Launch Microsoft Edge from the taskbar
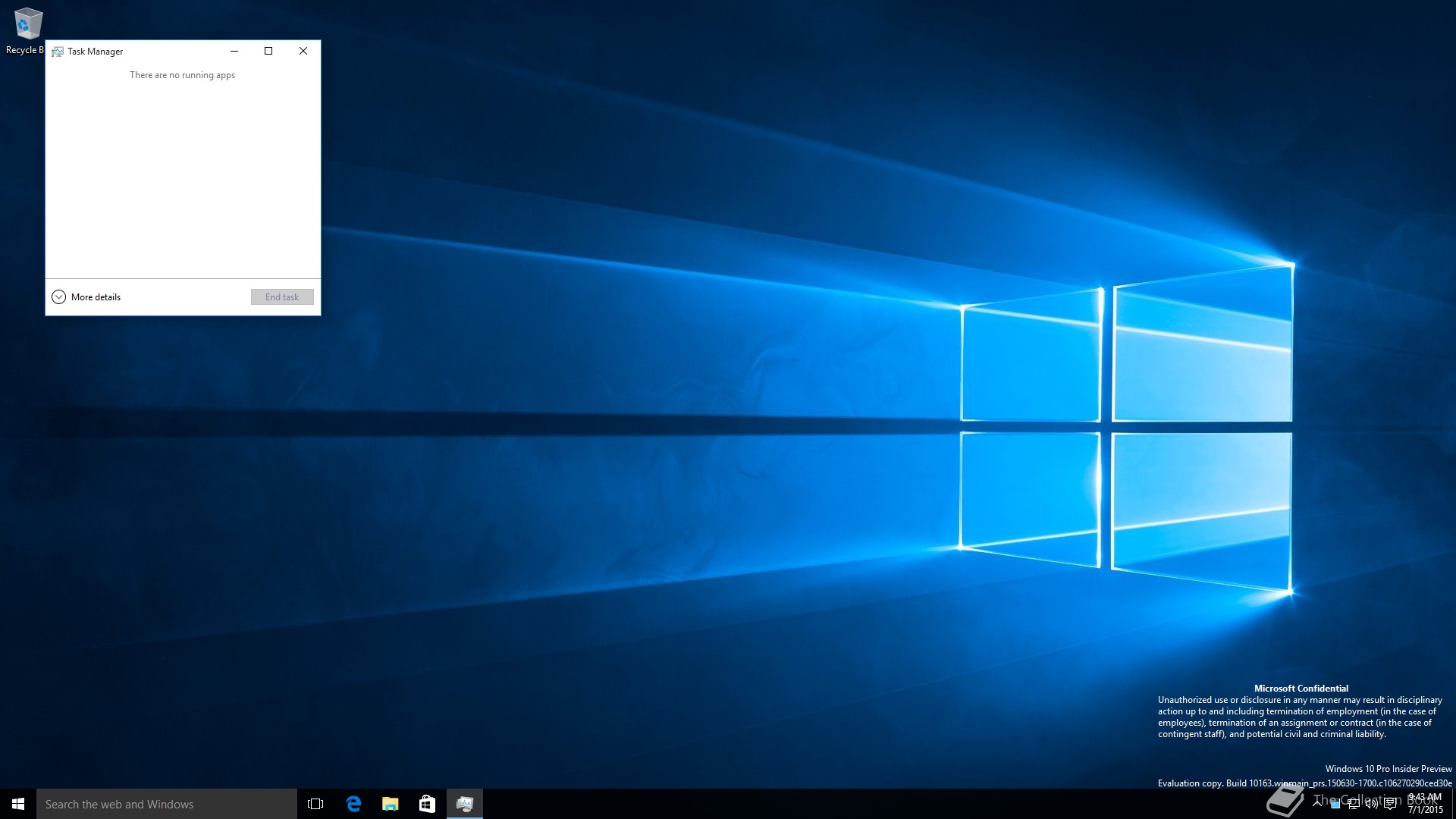 353,804
